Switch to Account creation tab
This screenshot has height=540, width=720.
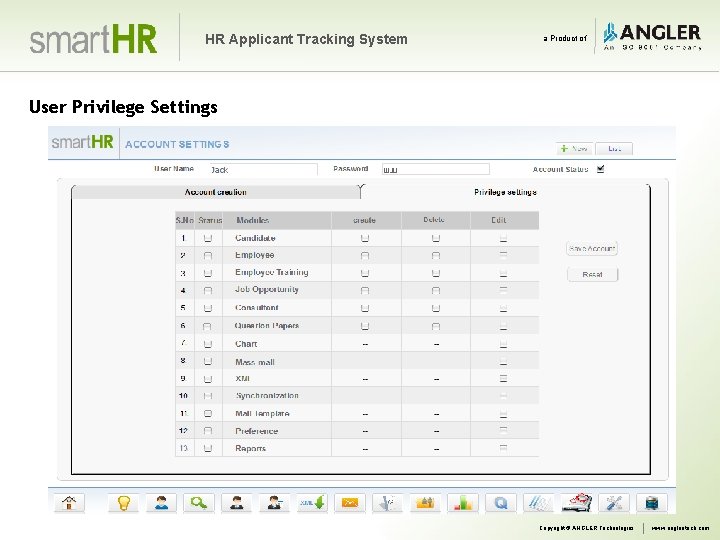216,192
